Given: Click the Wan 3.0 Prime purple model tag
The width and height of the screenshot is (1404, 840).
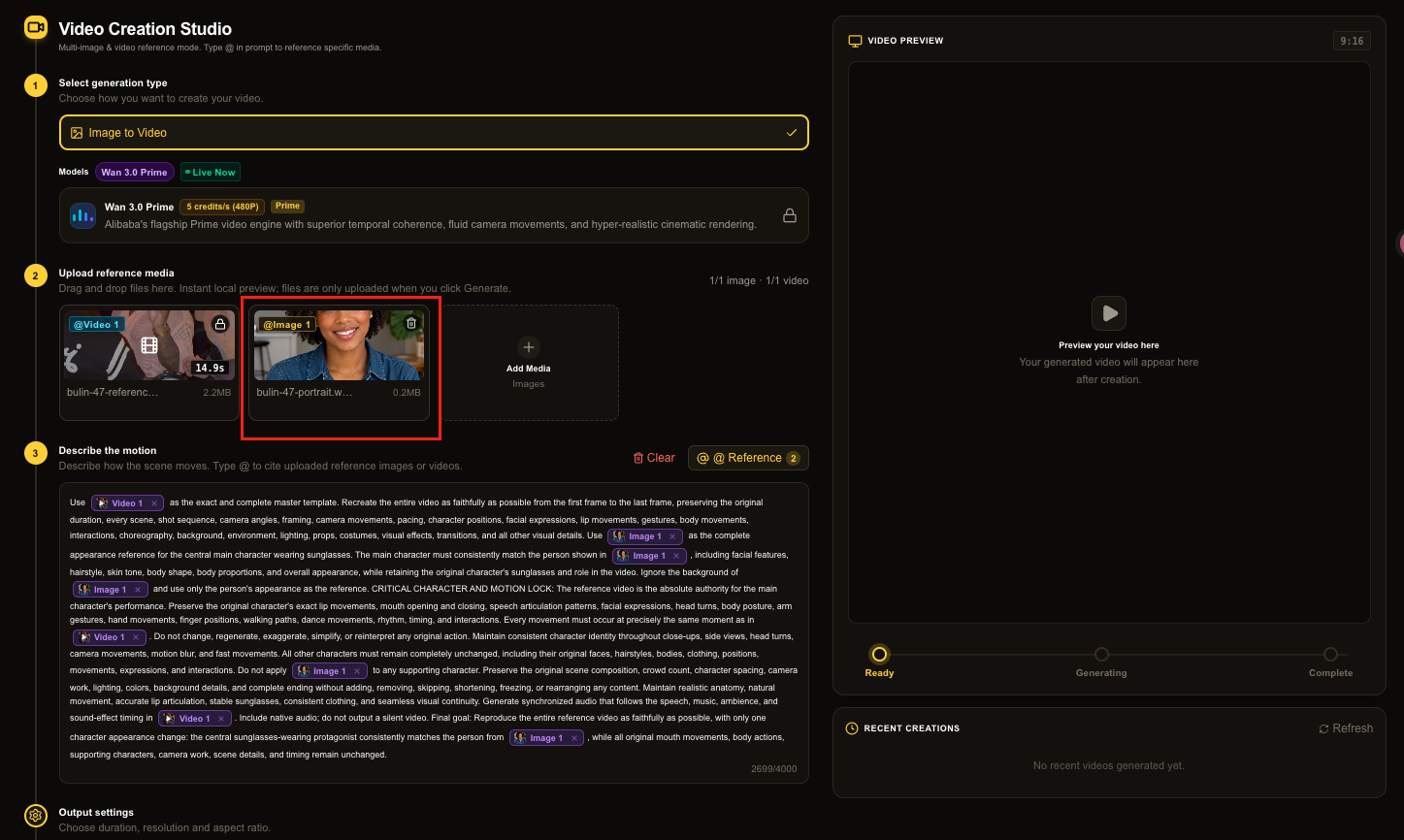Looking at the screenshot, I should (135, 173).
